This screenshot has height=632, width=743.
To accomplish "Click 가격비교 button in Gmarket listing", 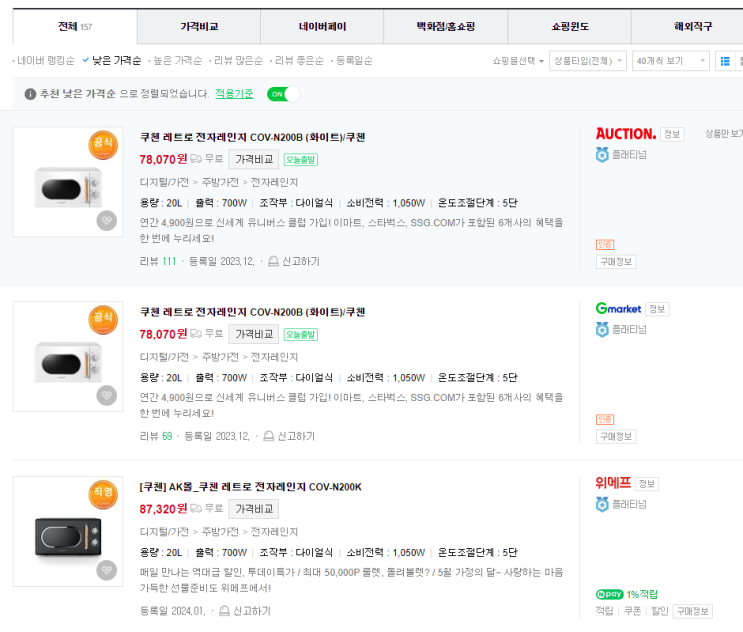I will pyautogui.click(x=254, y=334).
